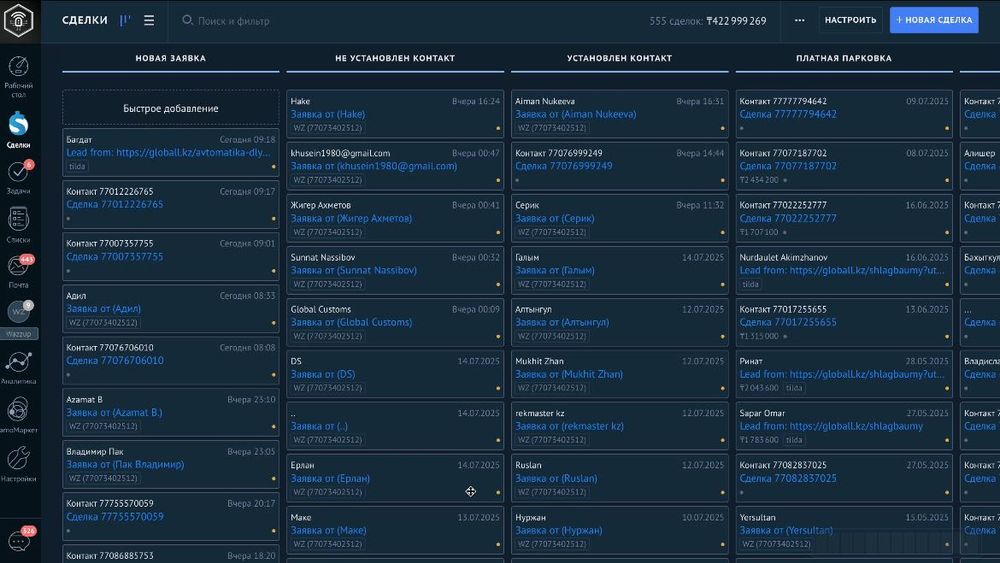Open deal Заявка от (Жигер Ахметов)
Screen dimensions: 1000x563
(x=351, y=218)
